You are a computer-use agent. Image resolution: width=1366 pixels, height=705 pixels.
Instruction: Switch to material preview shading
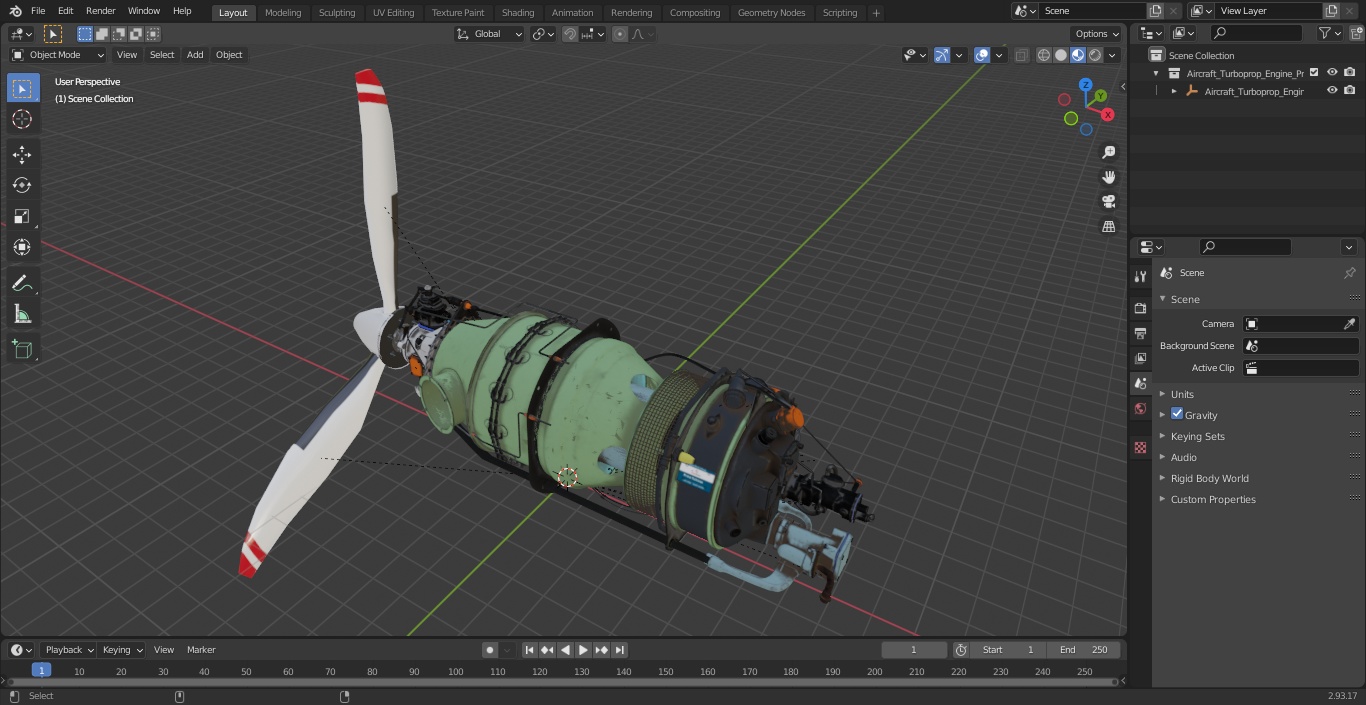[1078, 55]
